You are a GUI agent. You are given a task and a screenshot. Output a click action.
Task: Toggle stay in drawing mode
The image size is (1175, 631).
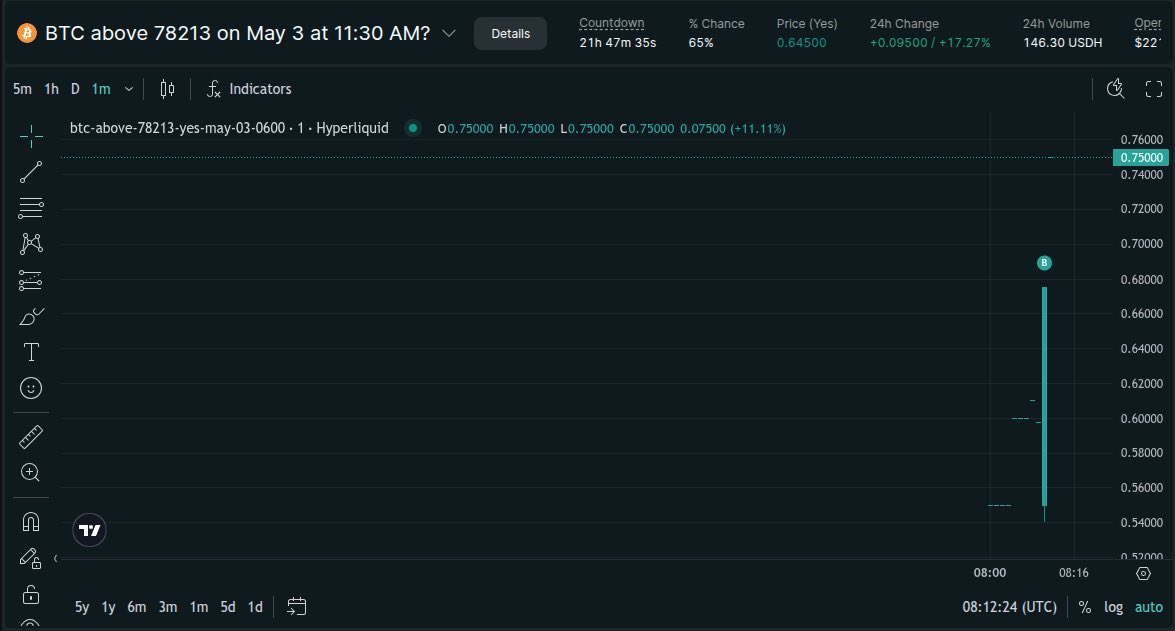click(x=31, y=558)
